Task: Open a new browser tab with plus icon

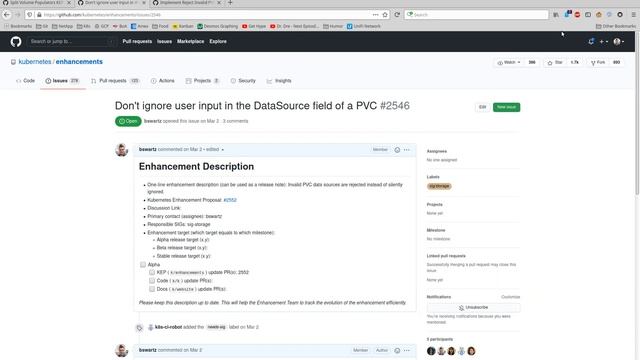Action: tap(230, 3)
